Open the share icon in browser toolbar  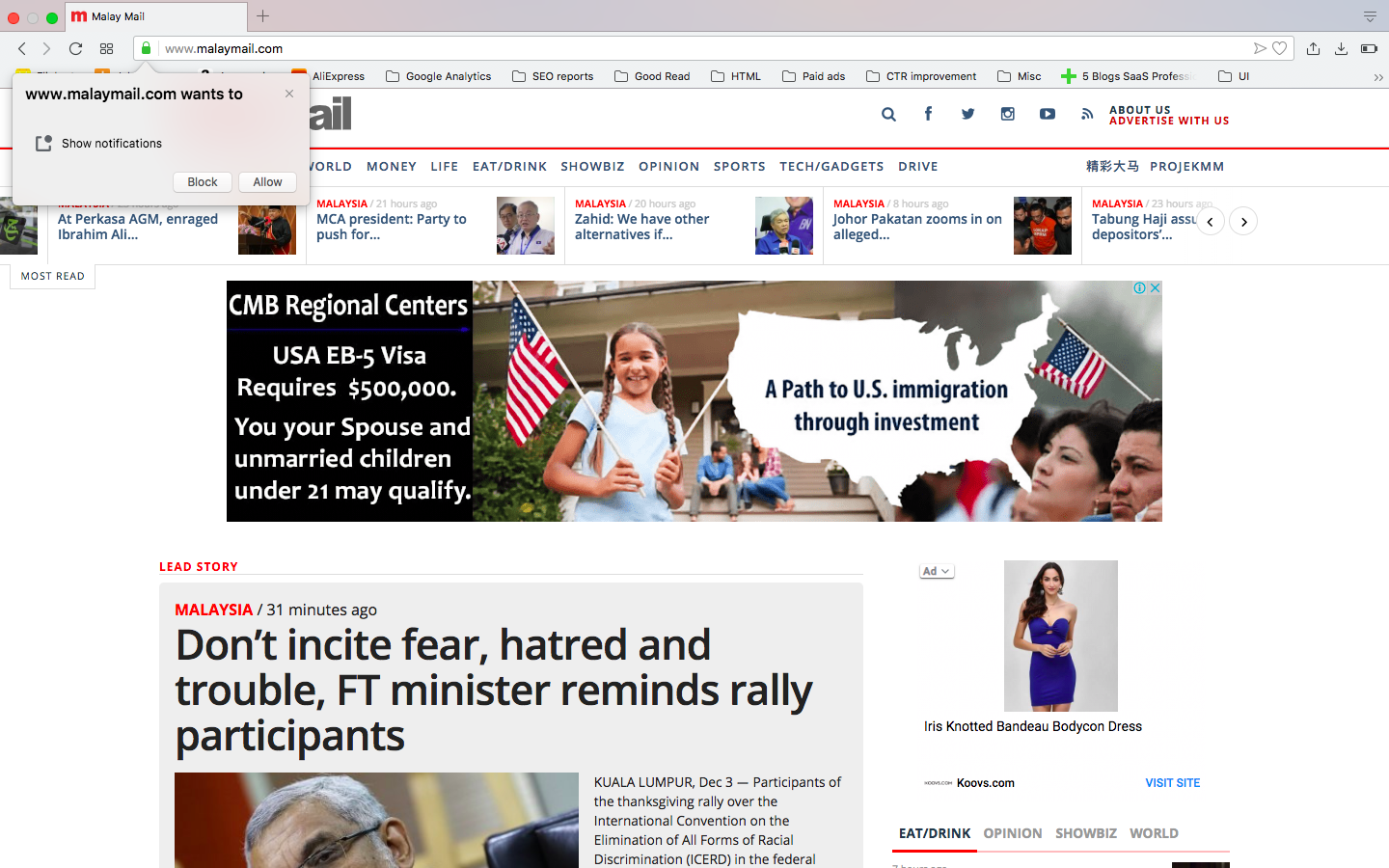pyautogui.click(x=1313, y=48)
